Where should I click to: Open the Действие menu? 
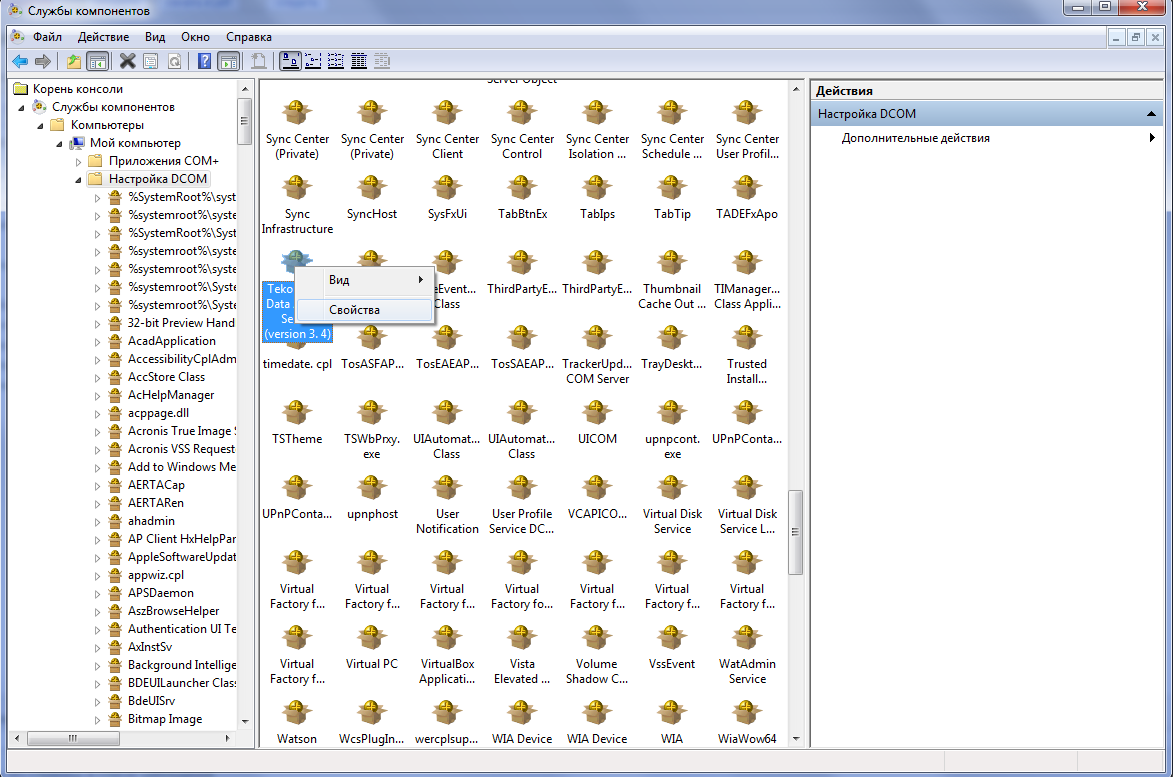(103, 36)
